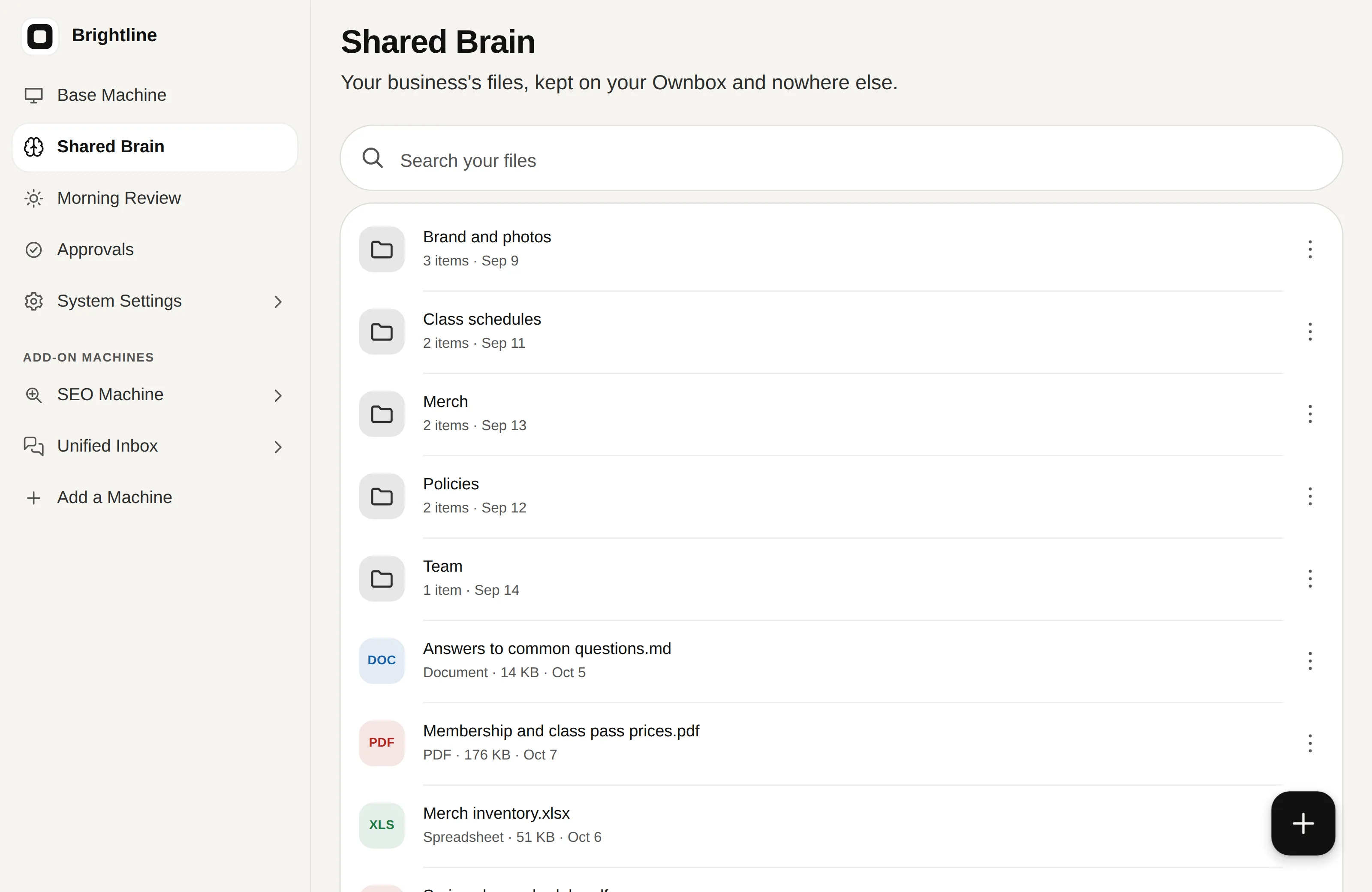Image resolution: width=1372 pixels, height=892 pixels.
Task: Click the Approvals checkmark circle icon
Action: (33, 250)
